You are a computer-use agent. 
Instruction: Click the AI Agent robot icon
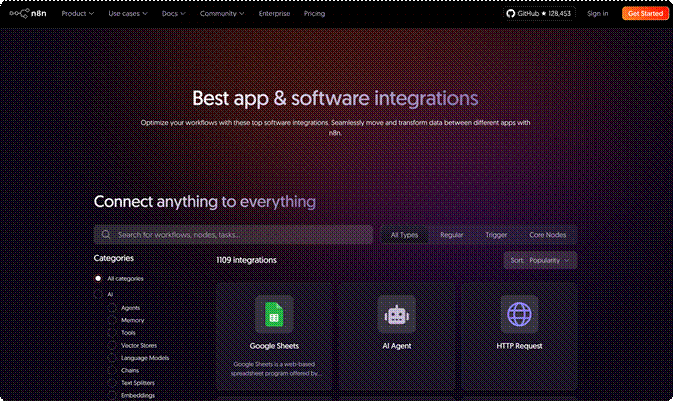[397, 315]
